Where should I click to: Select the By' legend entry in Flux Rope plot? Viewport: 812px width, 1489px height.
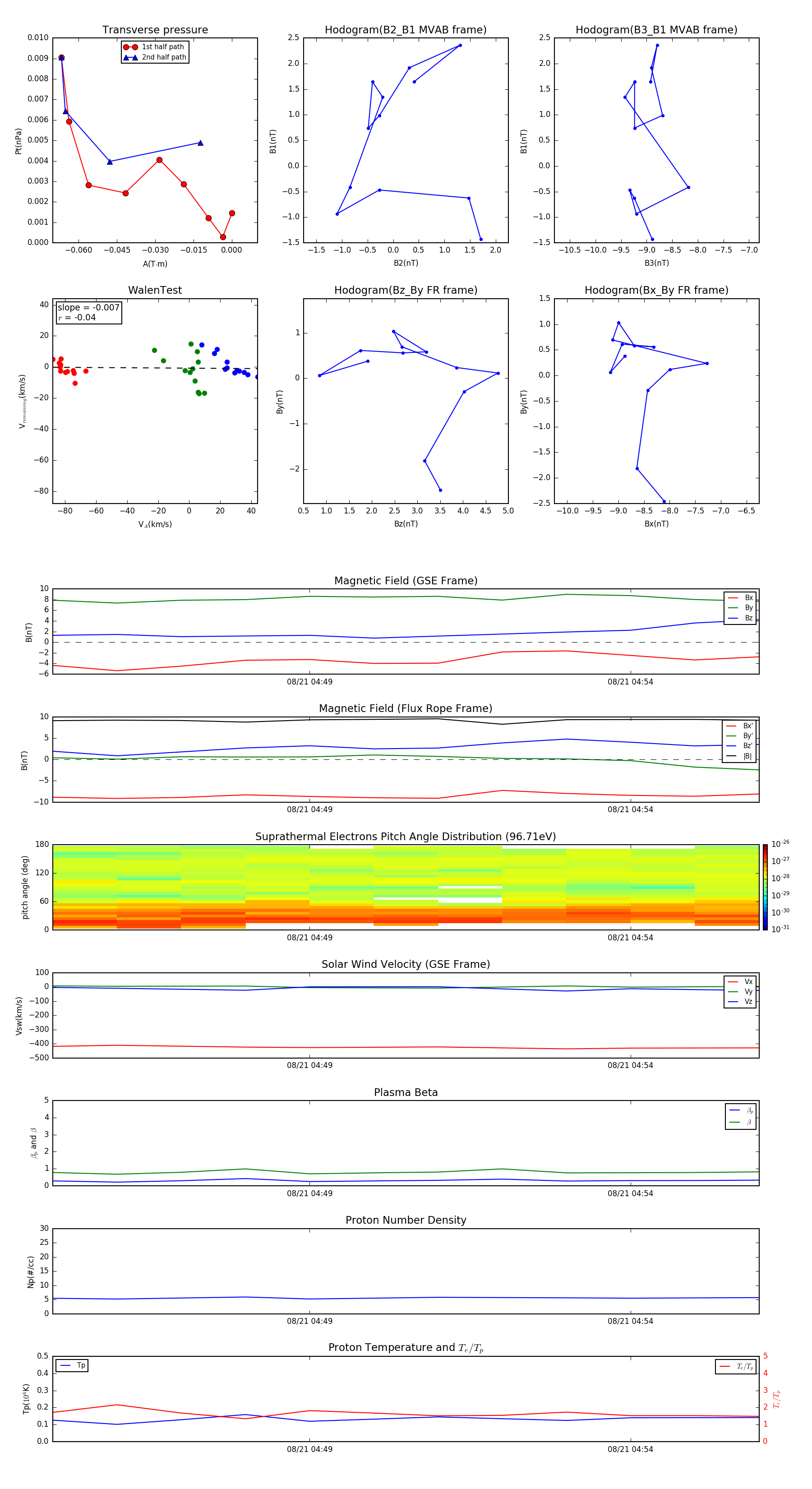pos(740,736)
